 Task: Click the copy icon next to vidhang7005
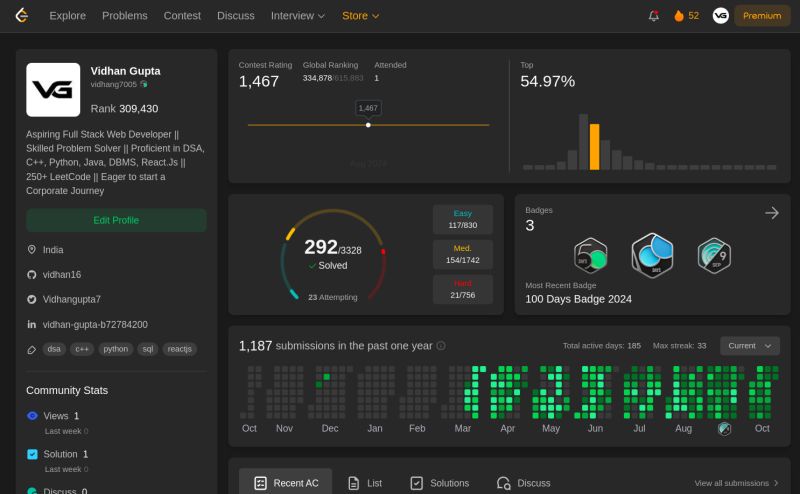tap(144, 84)
